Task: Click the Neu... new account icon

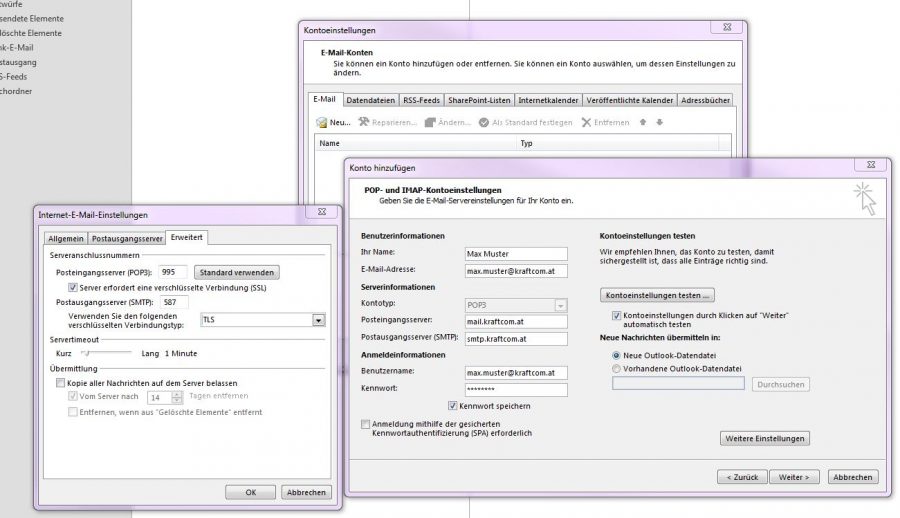Action: pyautogui.click(x=322, y=123)
